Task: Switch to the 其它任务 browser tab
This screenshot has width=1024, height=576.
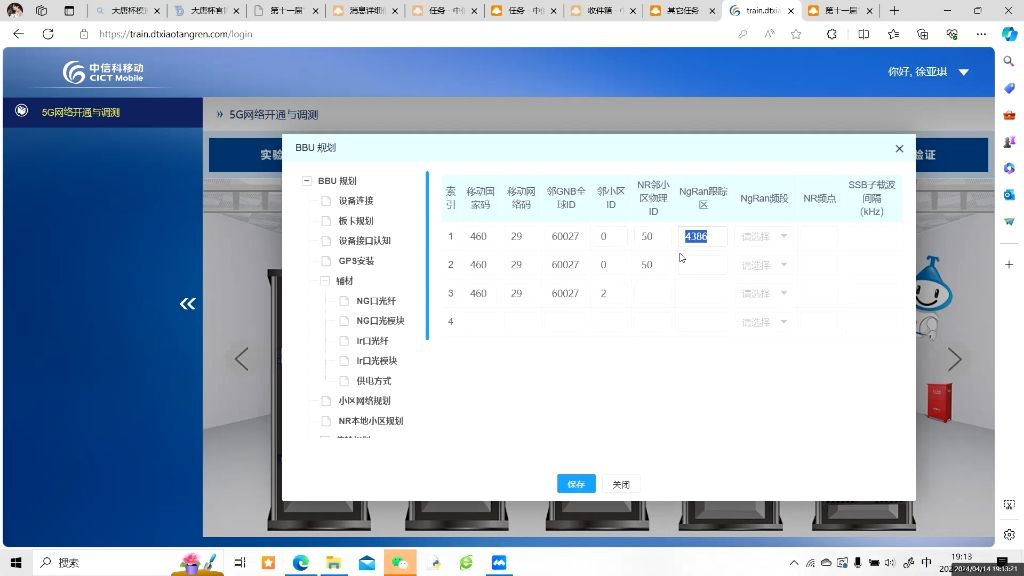Action: [x=681, y=10]
